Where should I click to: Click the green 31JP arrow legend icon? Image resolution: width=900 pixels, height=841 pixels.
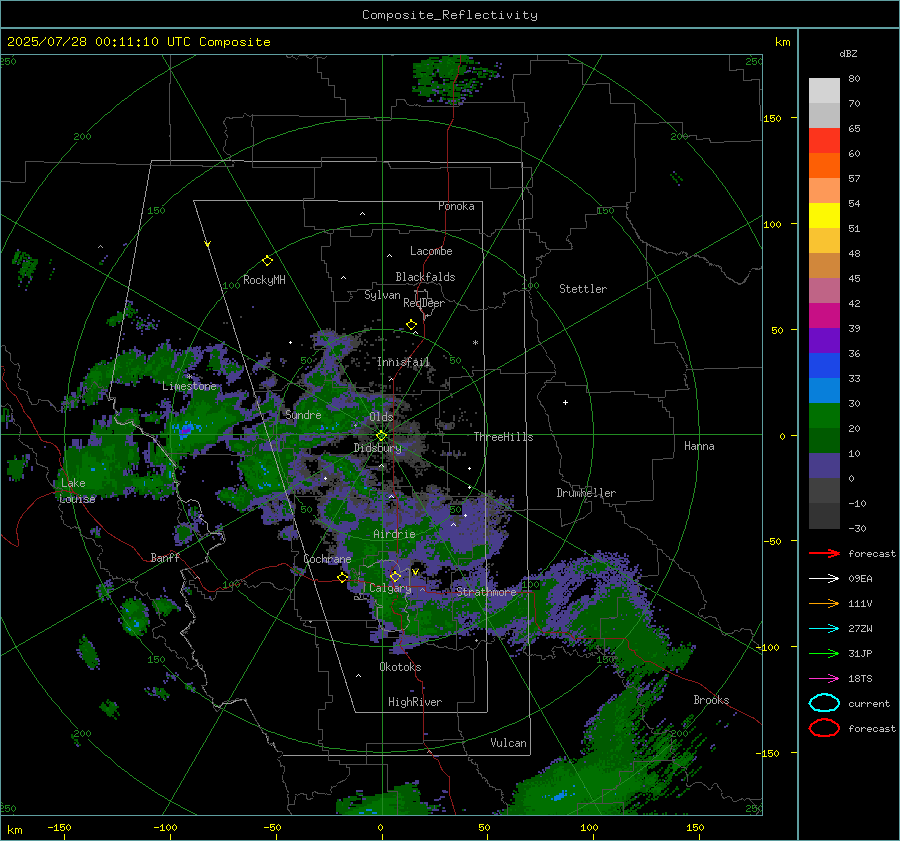[824, 653]
